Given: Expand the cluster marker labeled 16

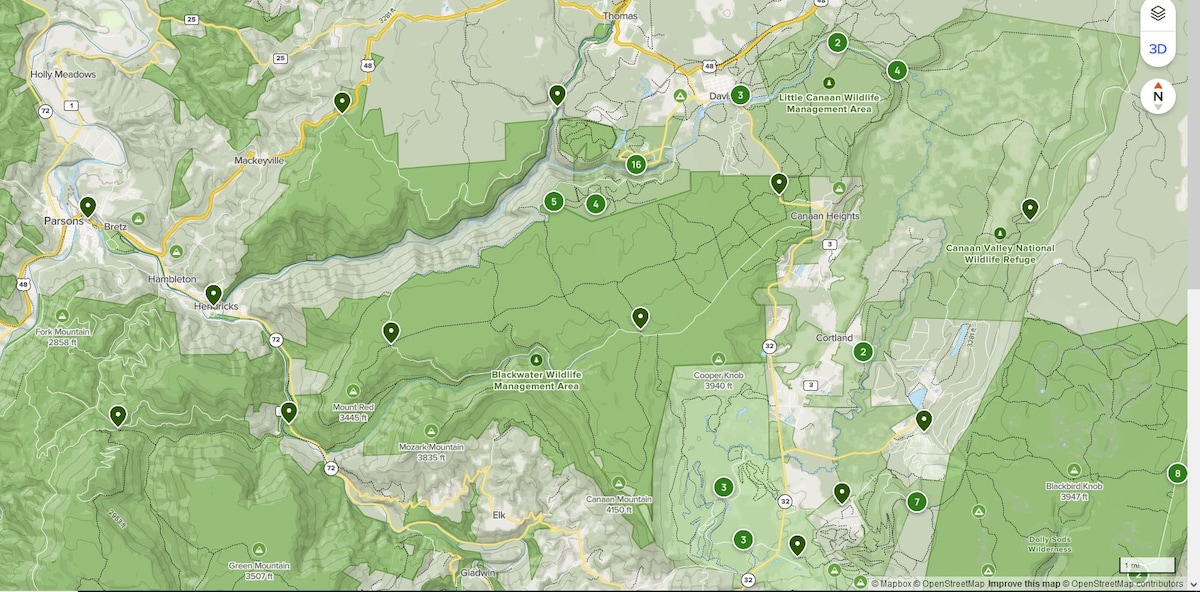Looking at the screenshot, I should tap(636, 165).
